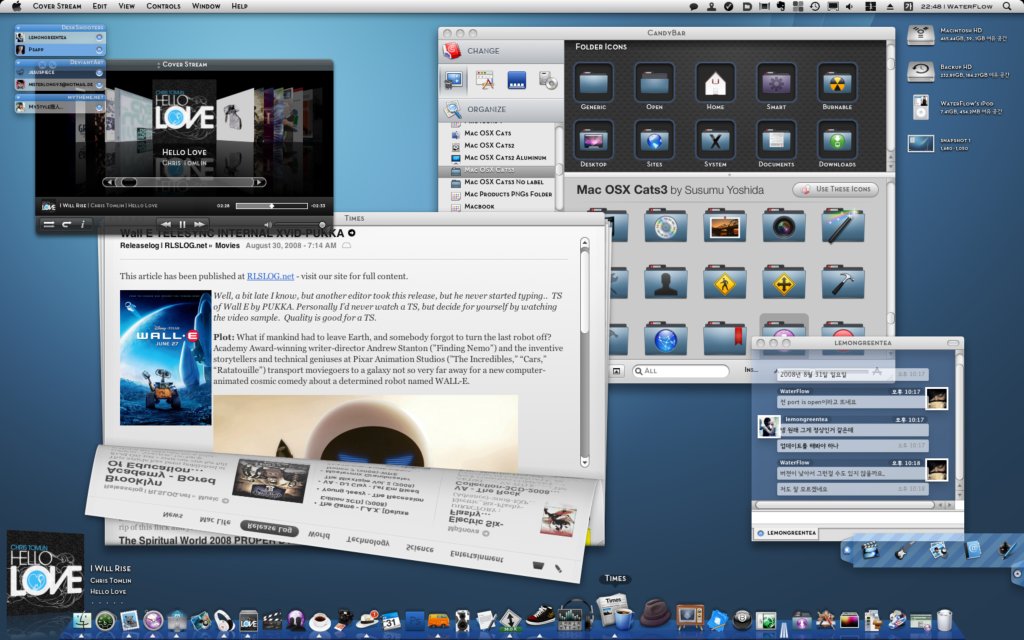Adjust the Cover Stream volume slider
Image resolution: width=1024 pixels, height=640 pixels.
click(300, 225)
